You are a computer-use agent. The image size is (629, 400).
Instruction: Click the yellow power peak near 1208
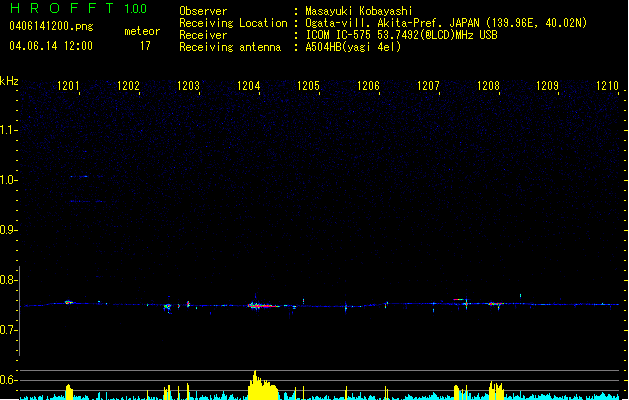[496, 390]
